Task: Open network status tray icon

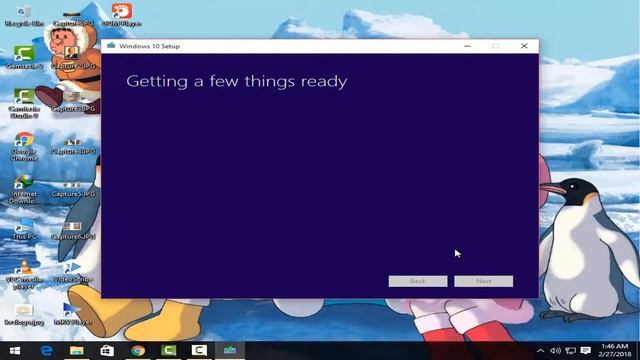Action: tap(571, 351)
